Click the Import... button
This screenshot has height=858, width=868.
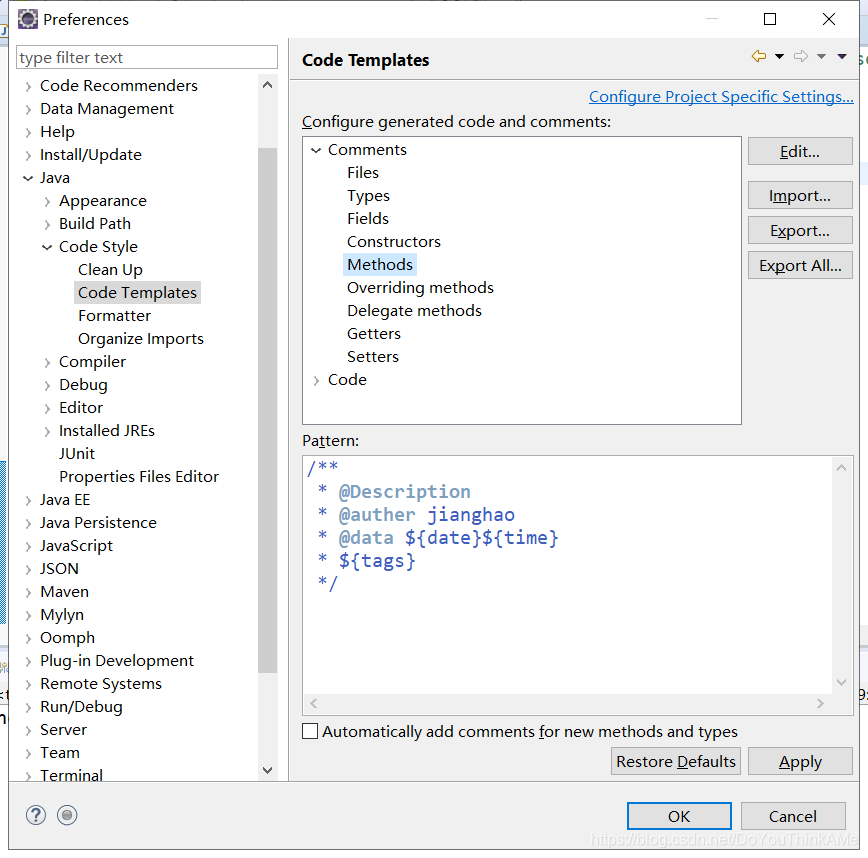point(800,195)
